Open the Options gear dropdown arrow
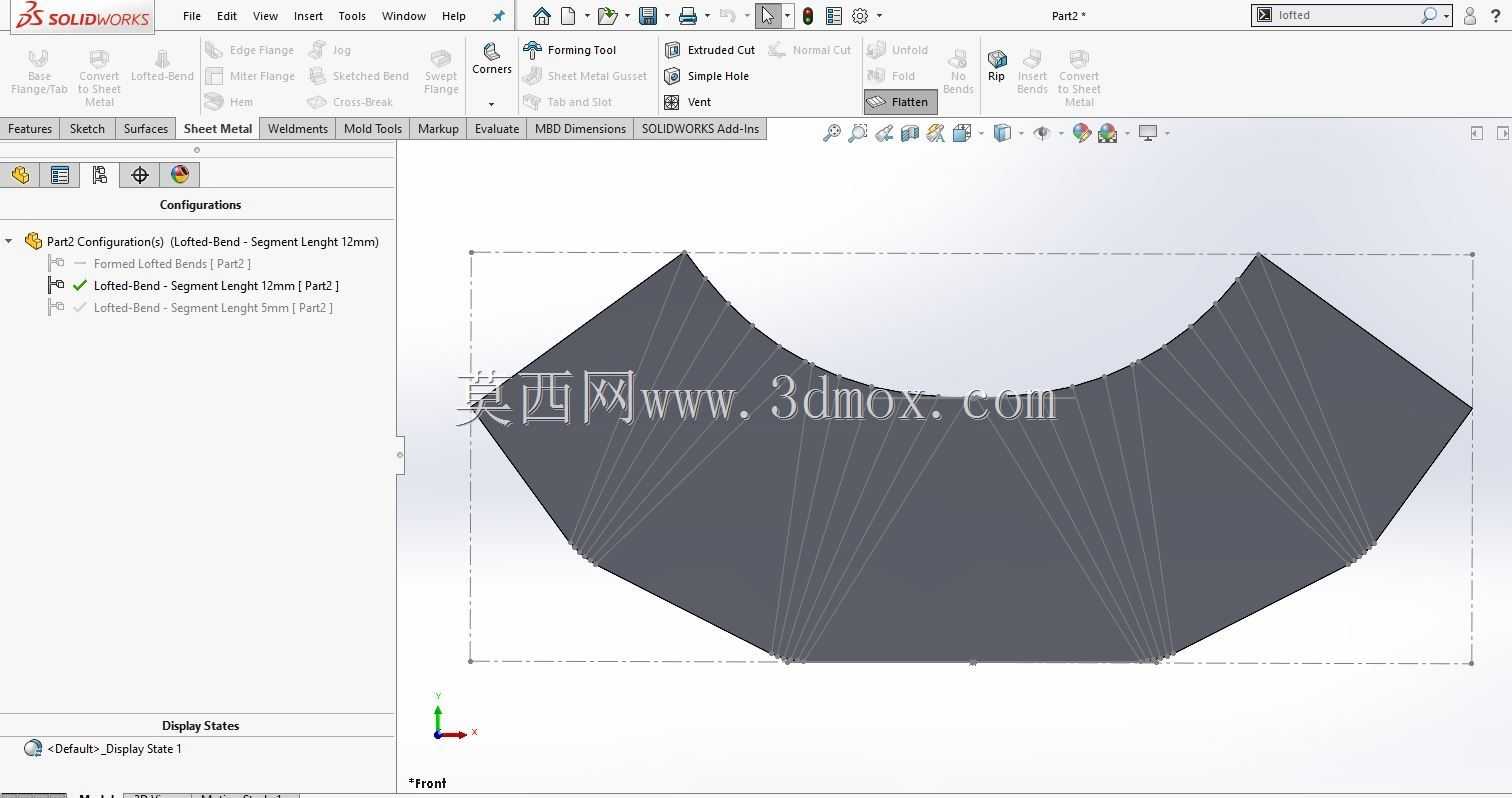The width and height of the screenshot is (1512, 798). pos(879,16)
